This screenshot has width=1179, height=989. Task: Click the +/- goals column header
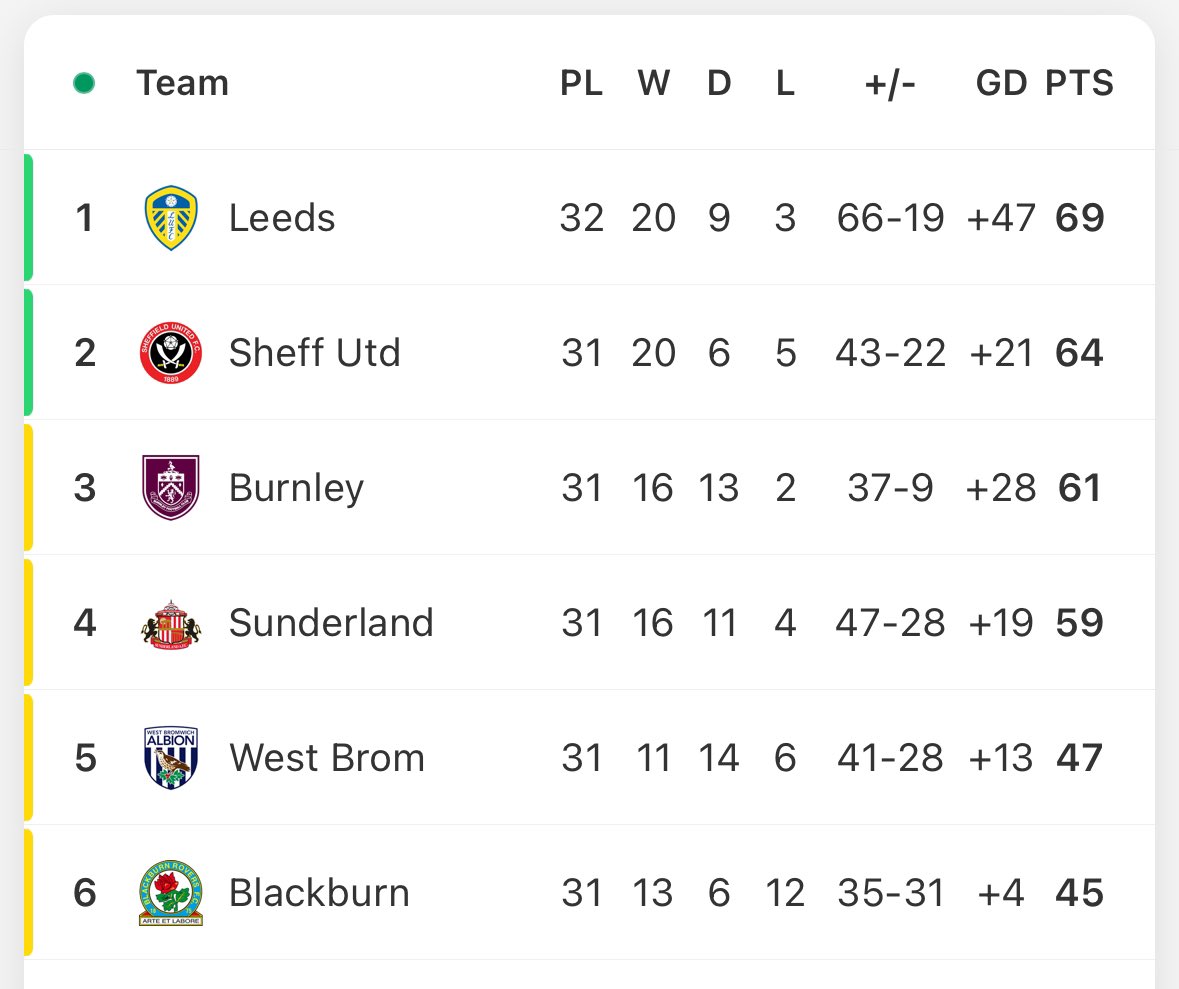pyautogui.click(x=890, y=83)
